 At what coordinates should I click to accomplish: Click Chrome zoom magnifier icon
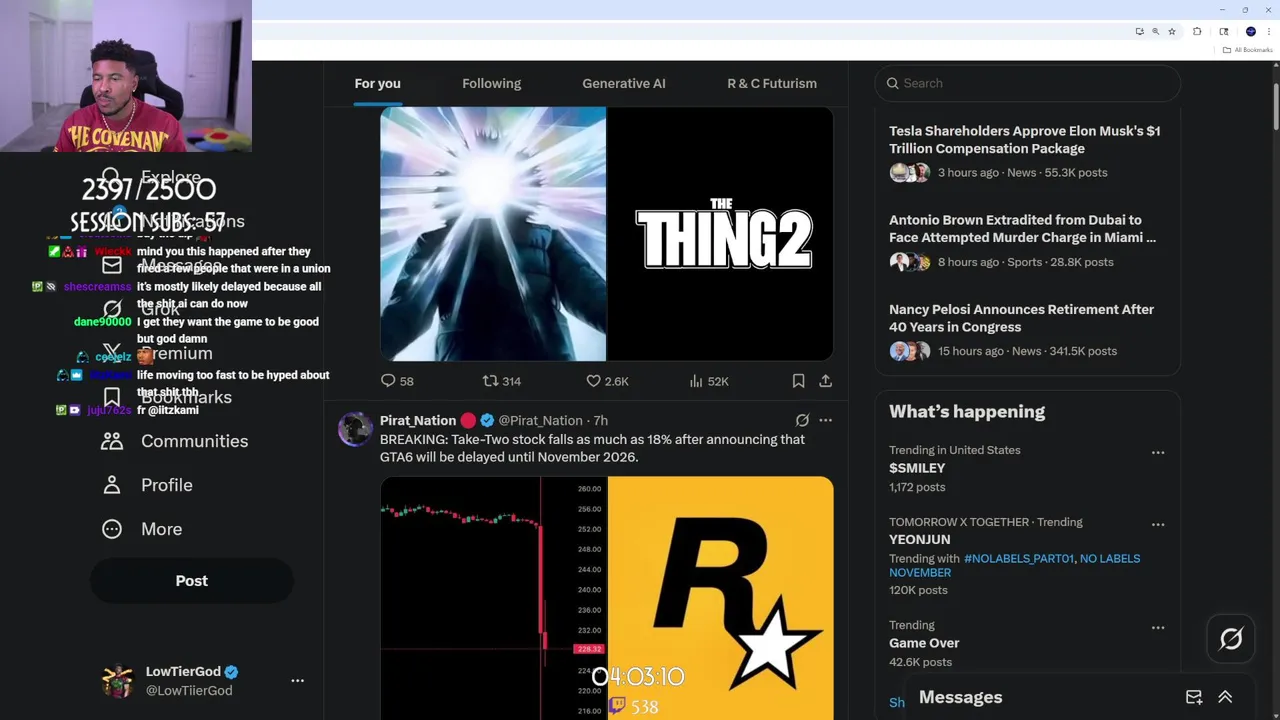click(1155, 31)
